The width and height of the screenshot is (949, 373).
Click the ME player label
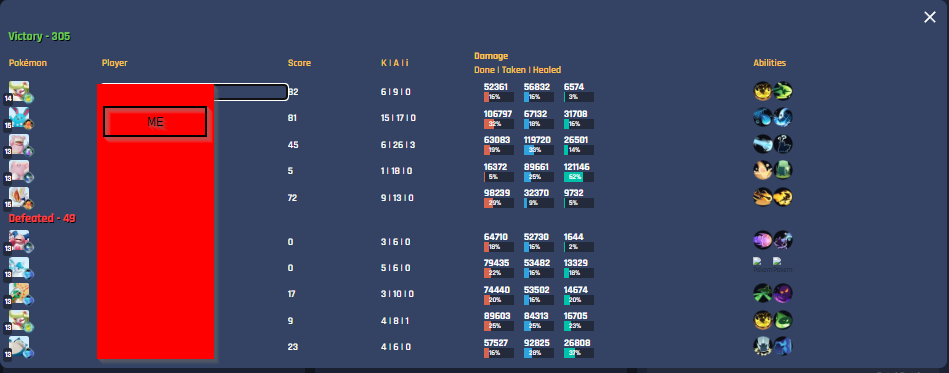coord(155,122)
